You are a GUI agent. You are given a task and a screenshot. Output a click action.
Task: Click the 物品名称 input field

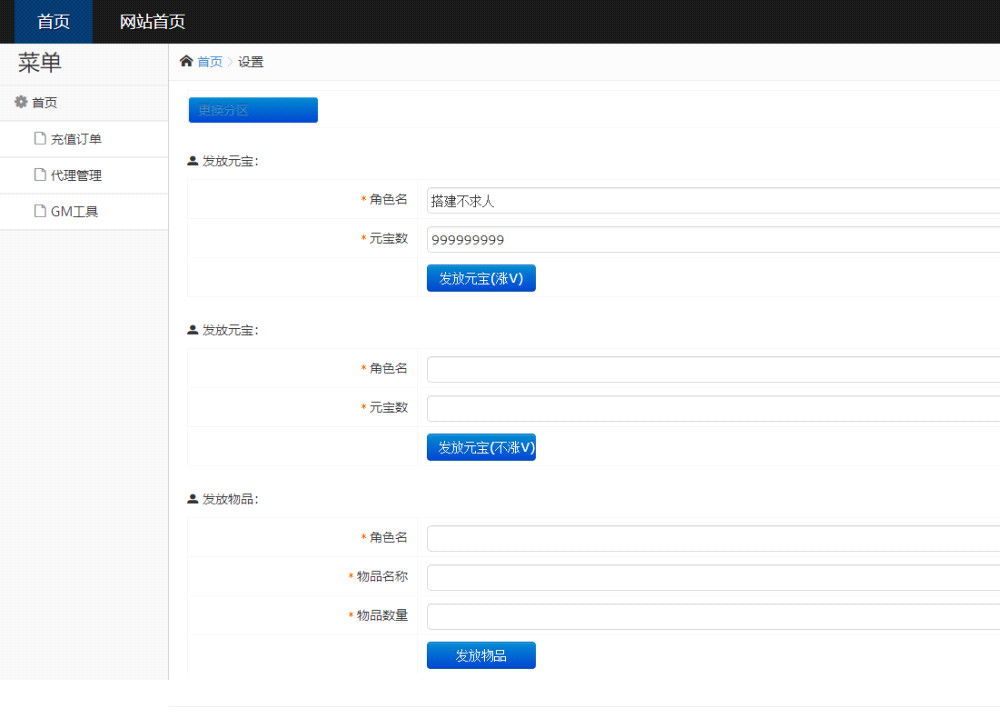pyautogui.click(x=712, y=577)
